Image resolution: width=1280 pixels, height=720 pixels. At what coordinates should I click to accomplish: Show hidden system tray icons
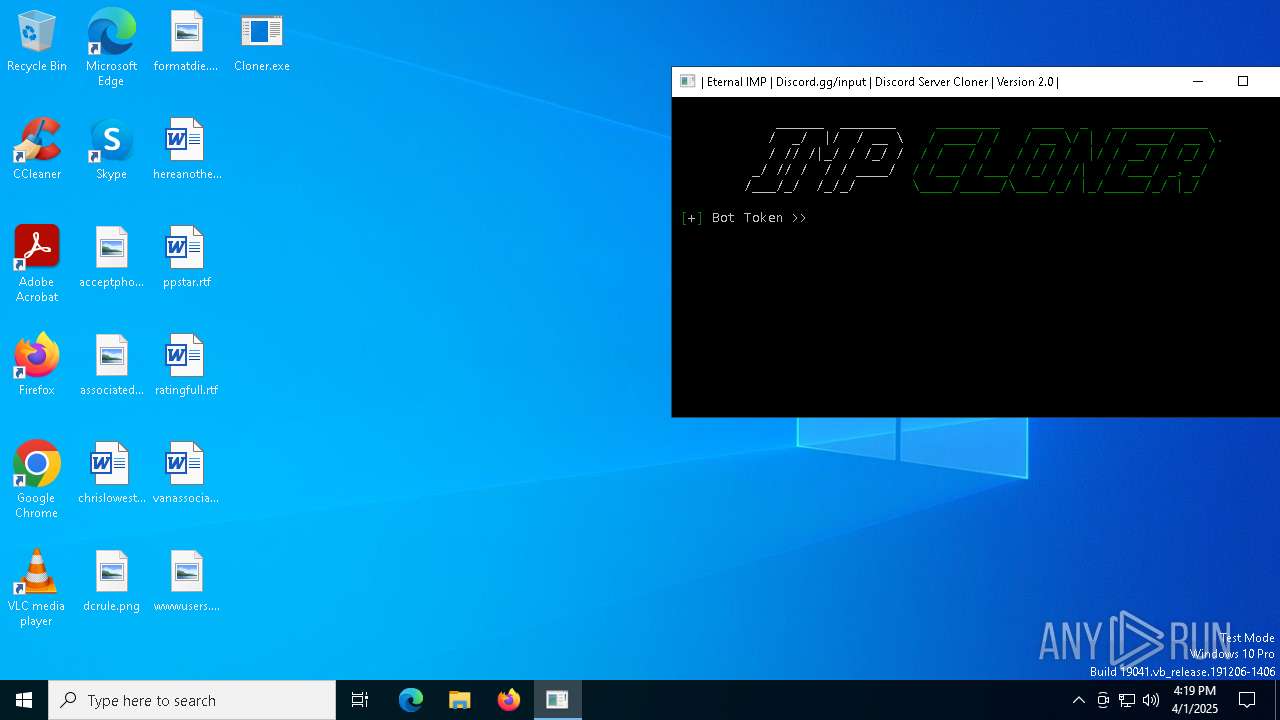pos(1078,700)
